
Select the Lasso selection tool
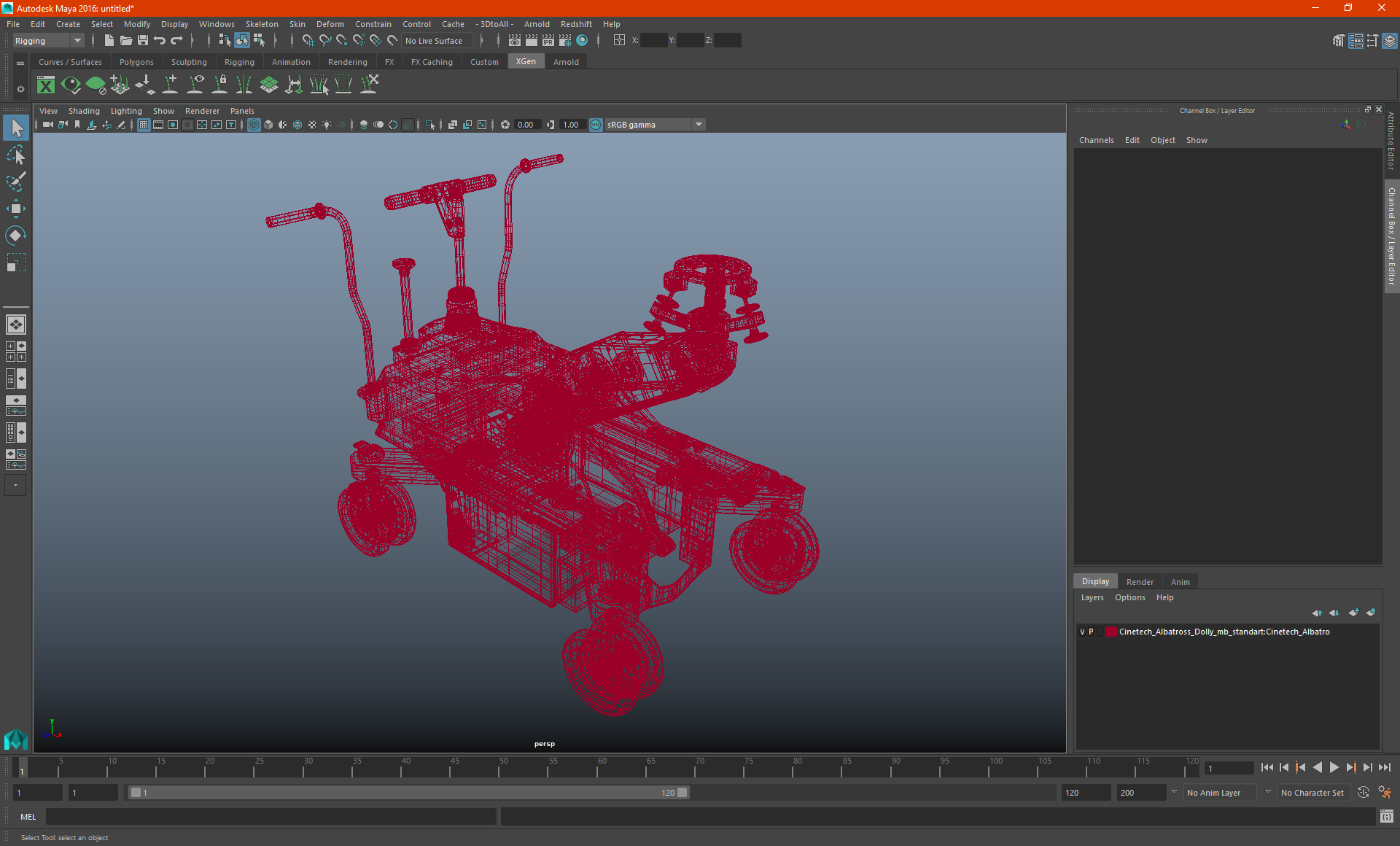click(x=15, y=155)
